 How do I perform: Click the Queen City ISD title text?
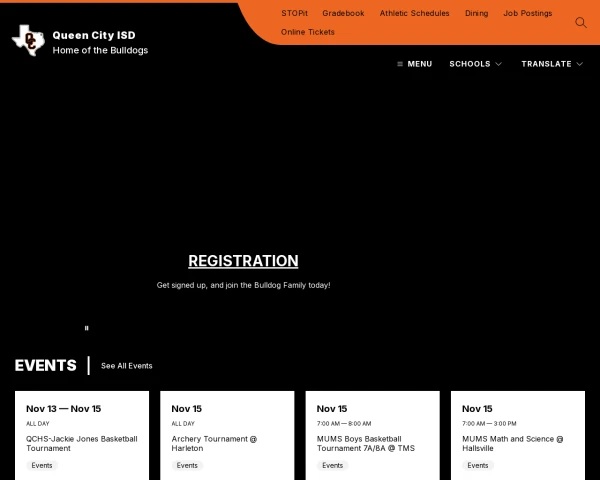pyautogui.click(x=94, y=35)
